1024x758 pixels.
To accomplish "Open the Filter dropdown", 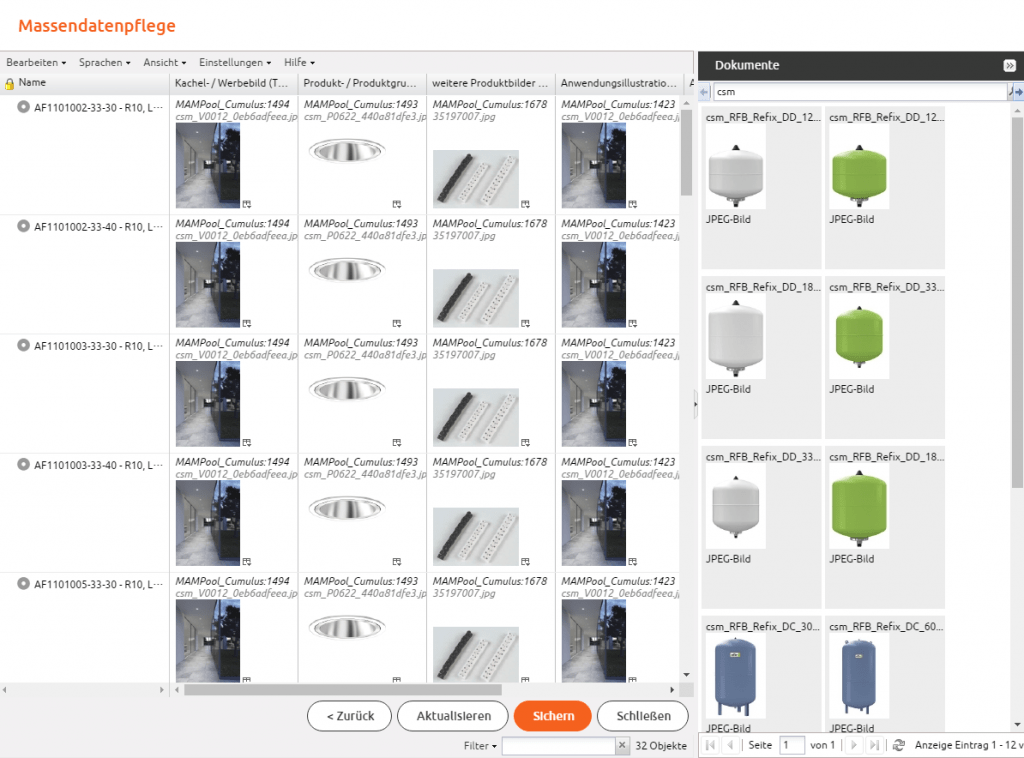I will coord(480,746).
